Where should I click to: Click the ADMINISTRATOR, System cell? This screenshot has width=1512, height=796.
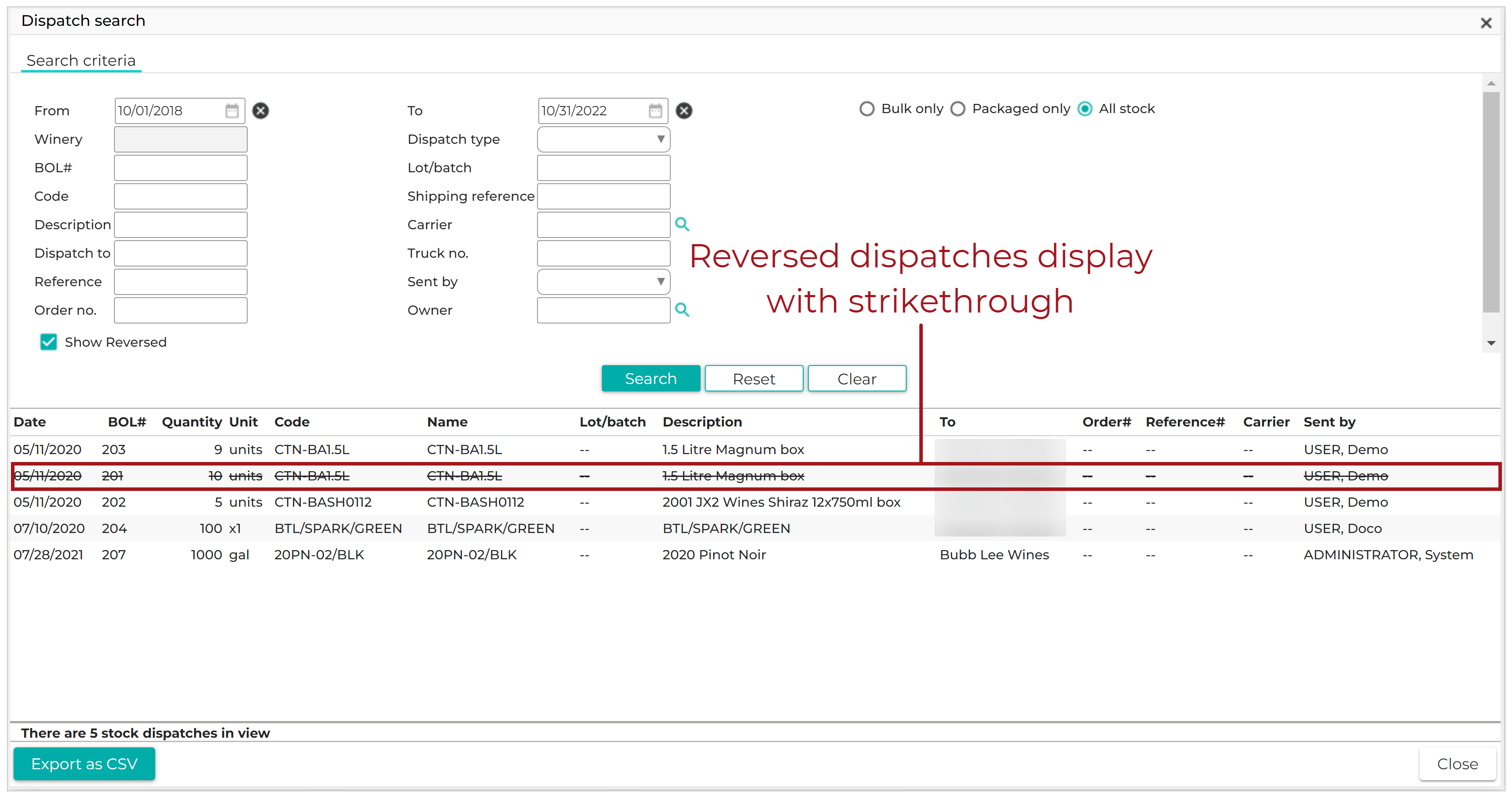tap(1388, 555)
